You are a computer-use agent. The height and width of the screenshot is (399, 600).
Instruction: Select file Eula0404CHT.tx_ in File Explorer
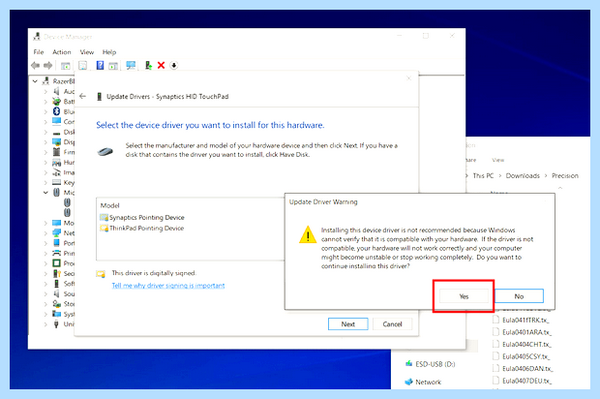coord(522,344)
